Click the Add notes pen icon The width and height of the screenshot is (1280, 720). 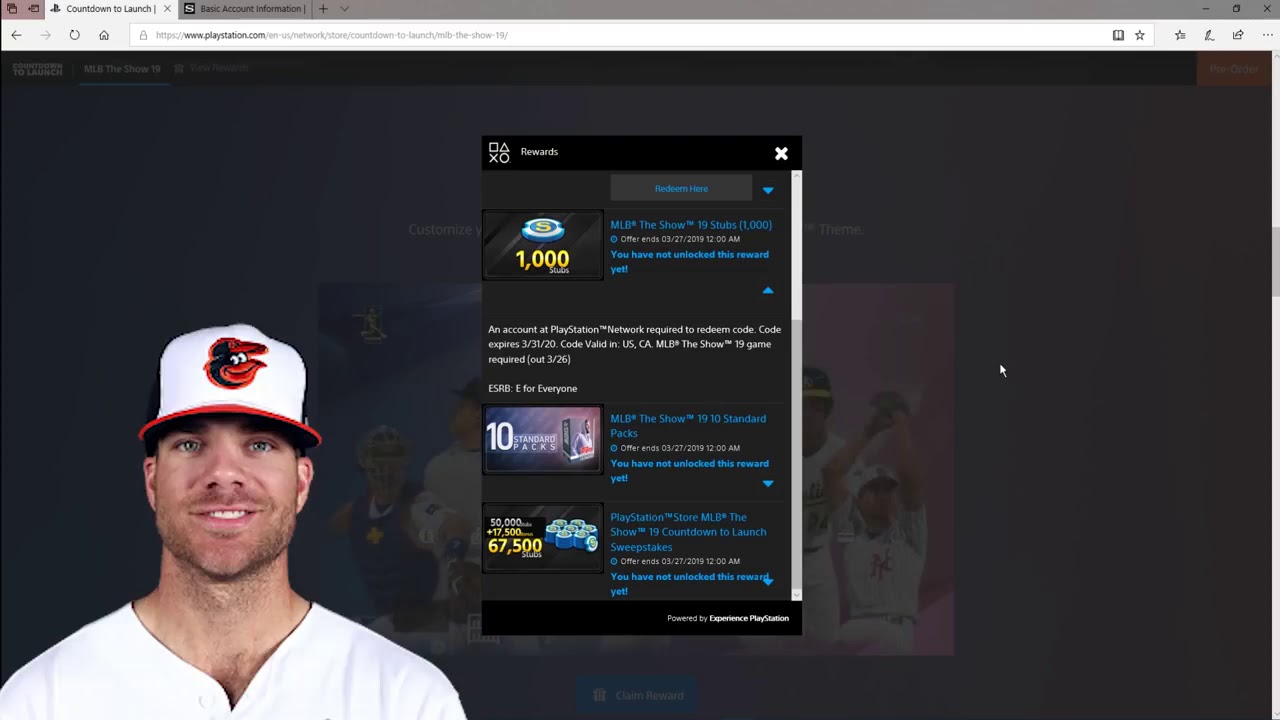1209,35
